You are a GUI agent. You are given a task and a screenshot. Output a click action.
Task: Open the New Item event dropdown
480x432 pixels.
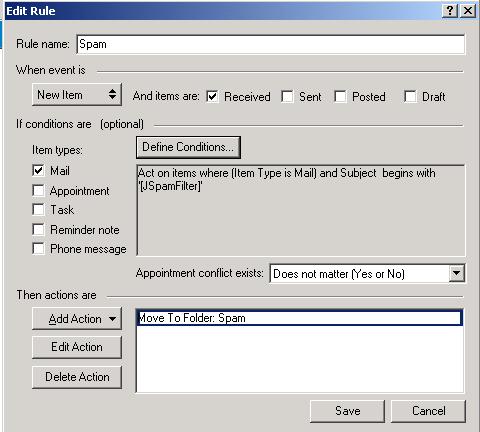pos(77,95)
